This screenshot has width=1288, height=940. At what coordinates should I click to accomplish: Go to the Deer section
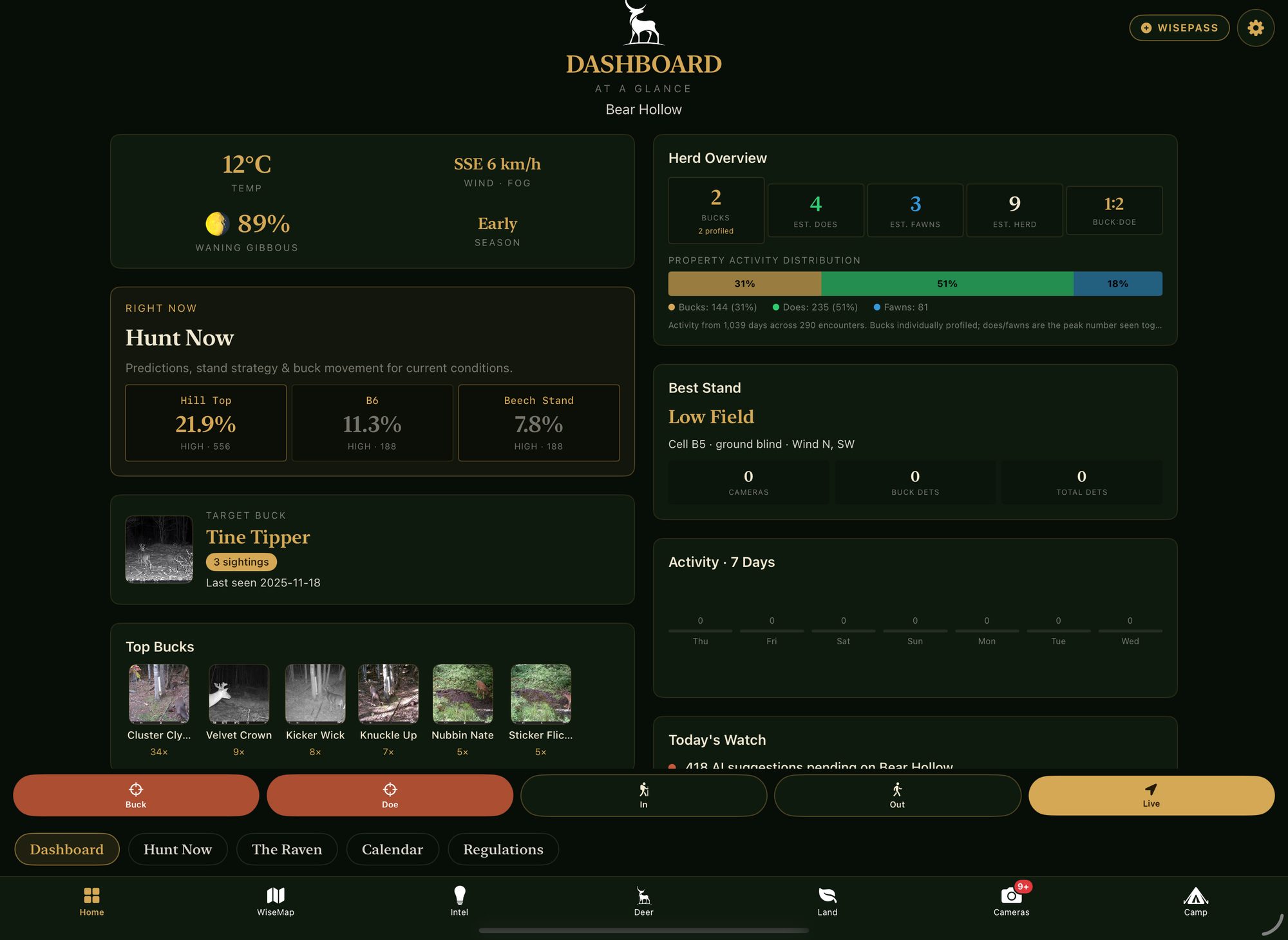tap(643, 901)
